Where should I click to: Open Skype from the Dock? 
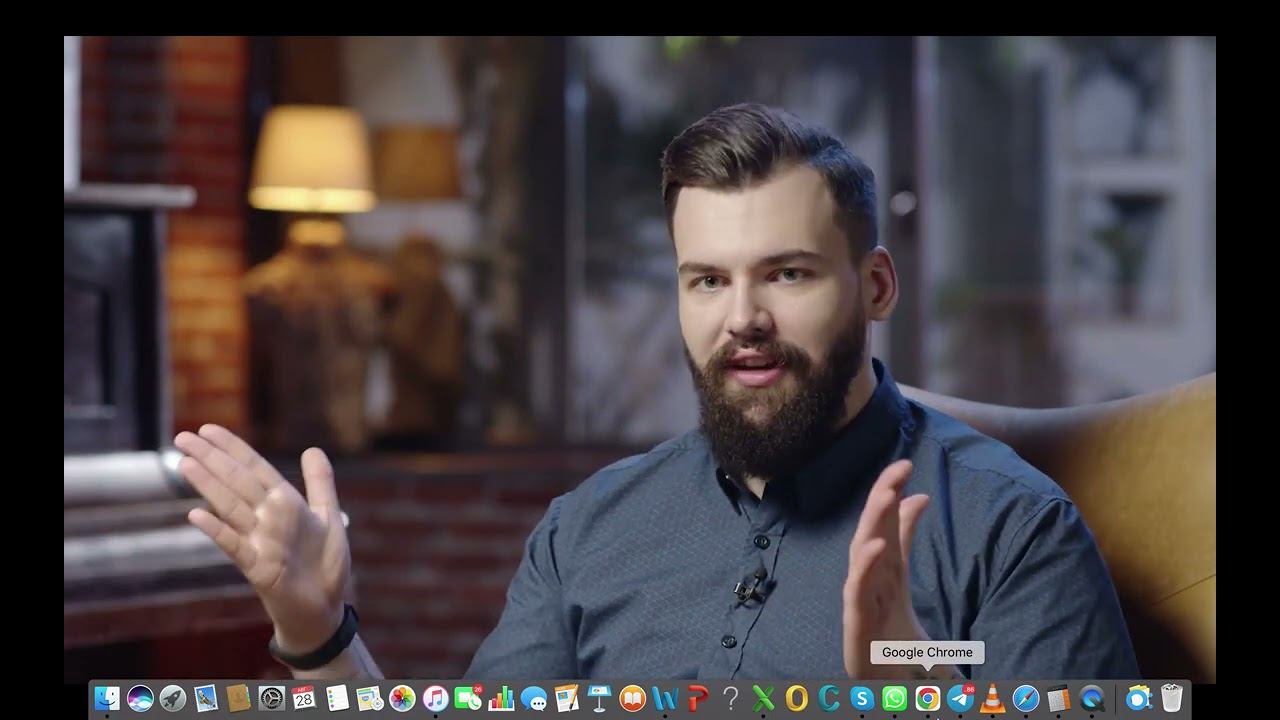[x=862, y=698]
